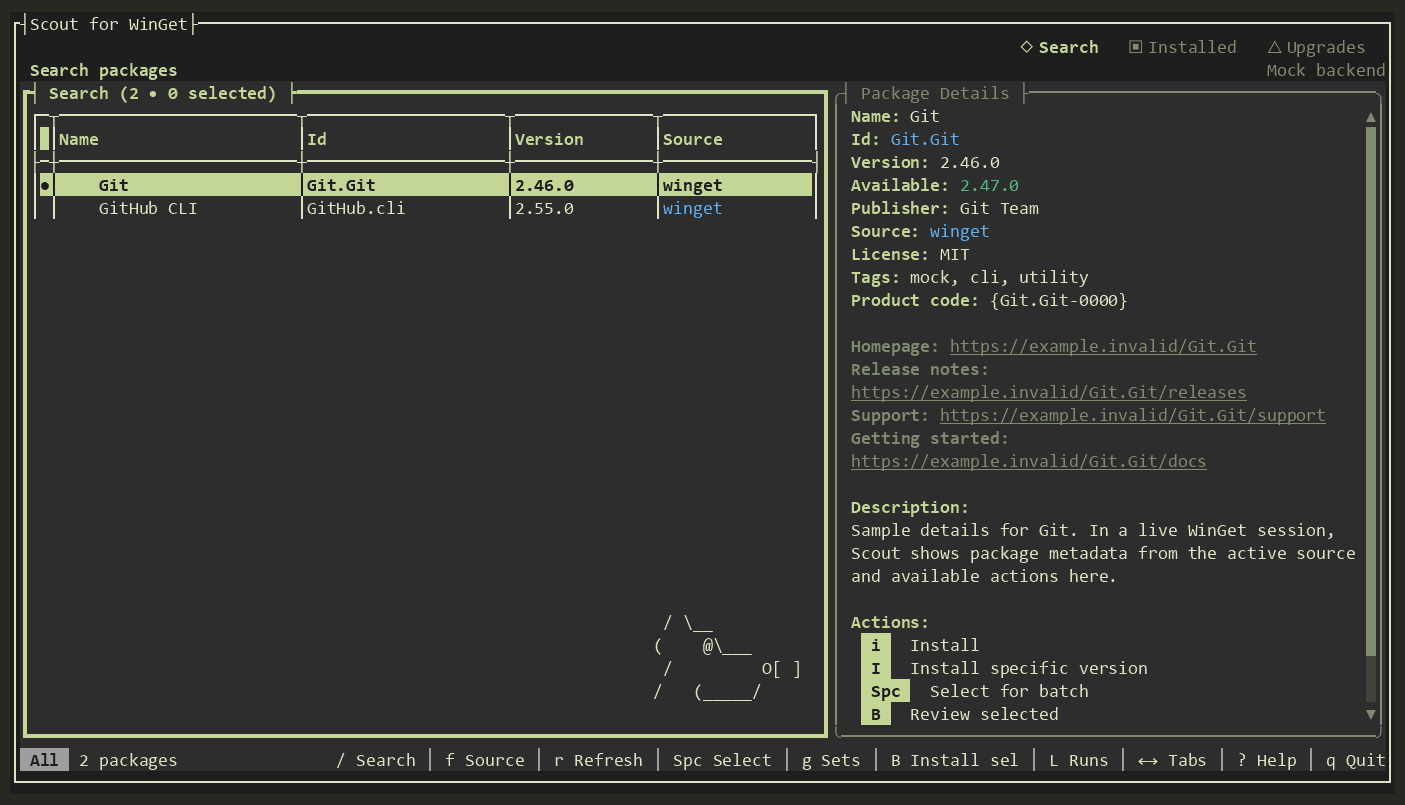Open the Getting started docs link

(1029, 461)
